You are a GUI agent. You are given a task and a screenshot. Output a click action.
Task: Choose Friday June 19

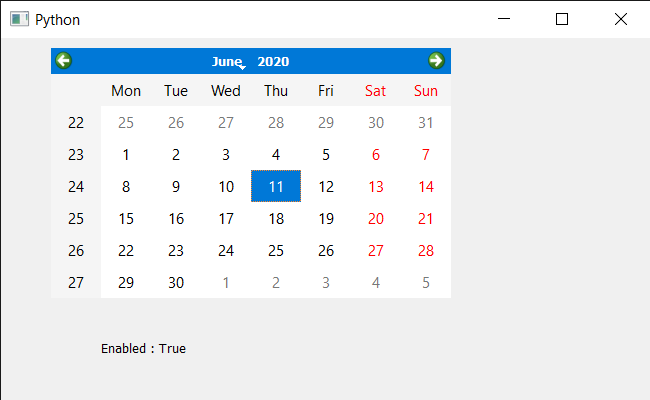326,218
